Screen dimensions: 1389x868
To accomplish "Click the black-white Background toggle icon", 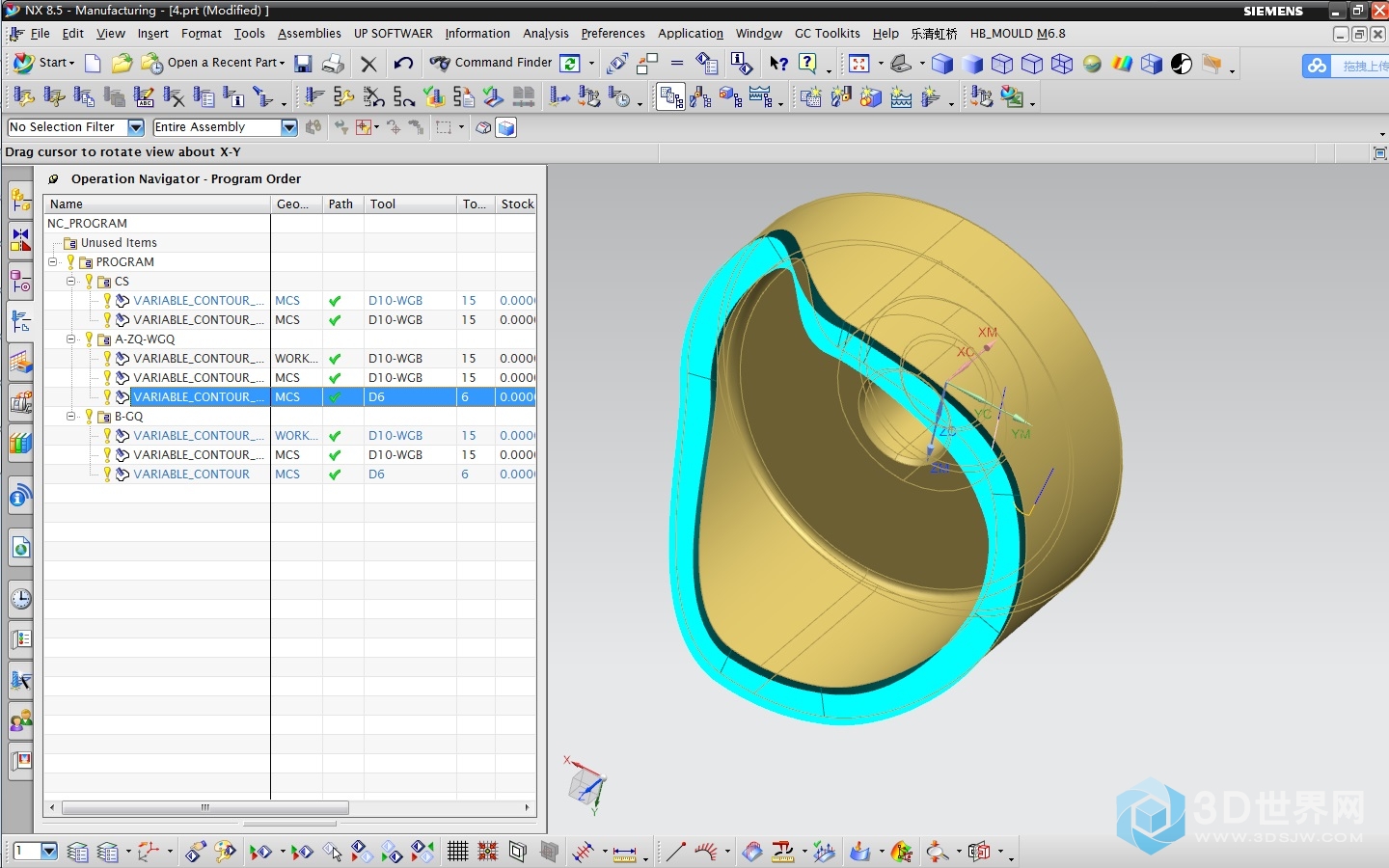I will point(1182,64).
